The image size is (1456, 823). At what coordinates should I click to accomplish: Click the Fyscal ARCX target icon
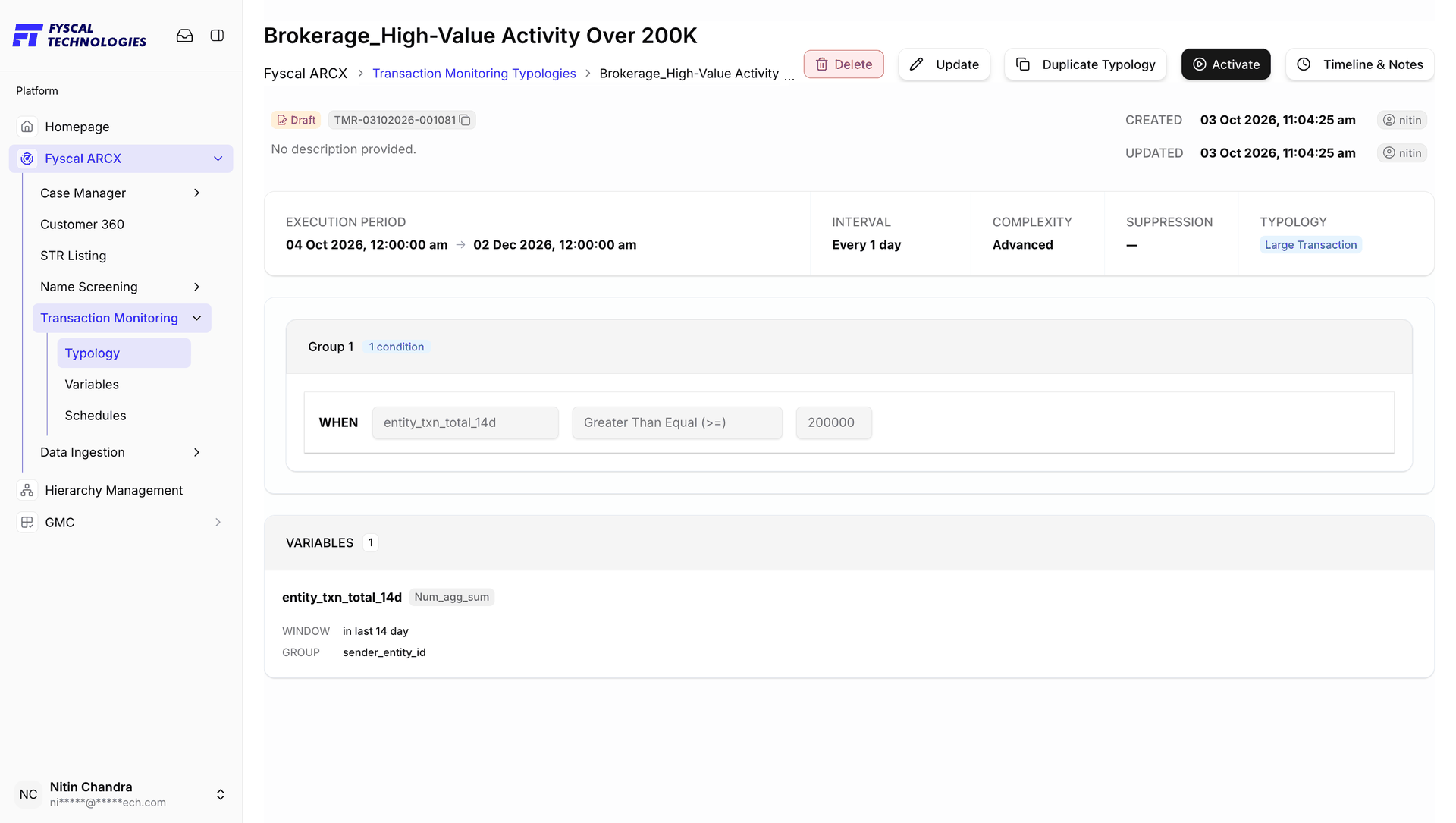click(x=27, y=159)
